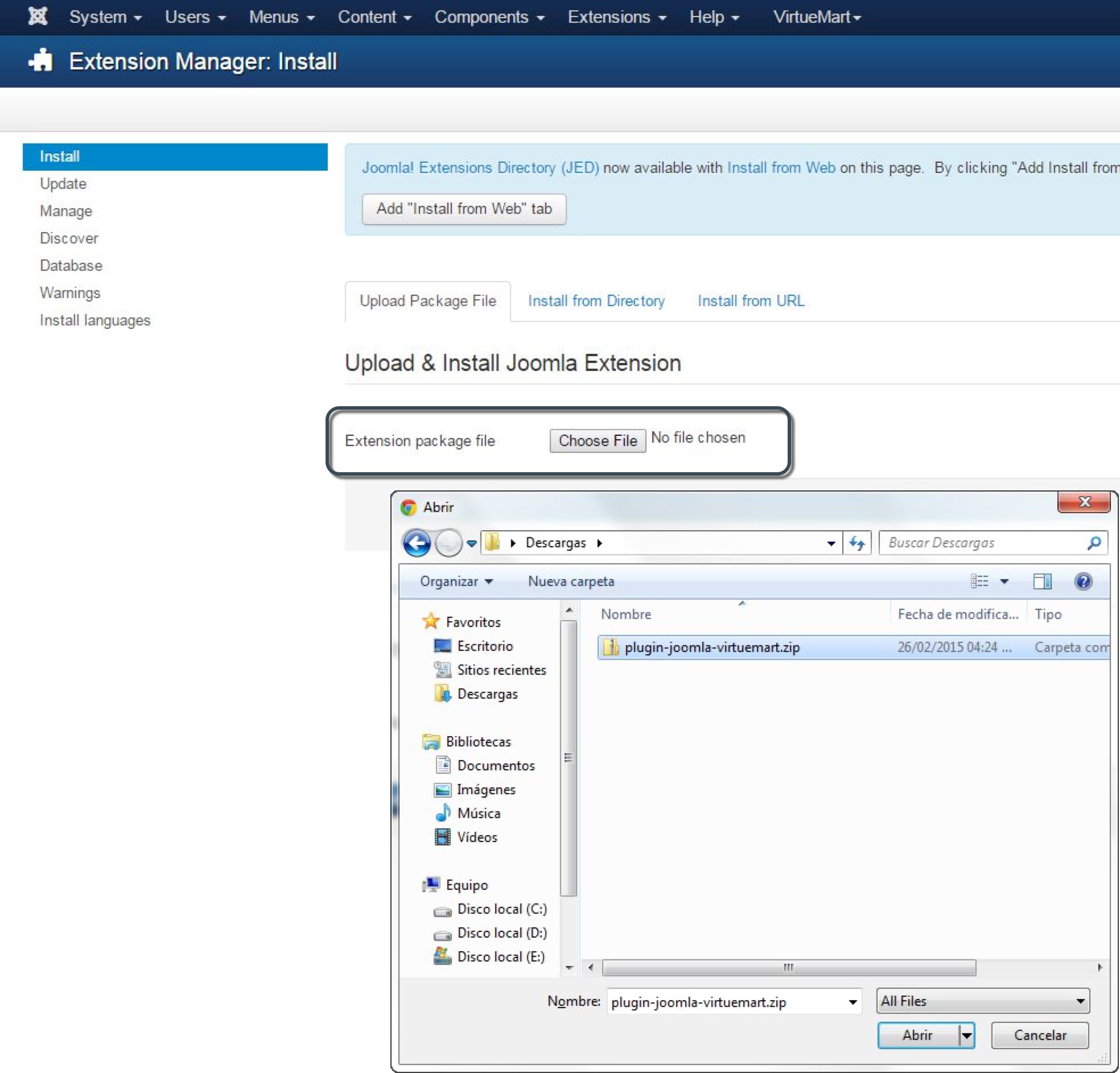
Task: Go to Update in sidebar
Action: [x=63, y=183]
